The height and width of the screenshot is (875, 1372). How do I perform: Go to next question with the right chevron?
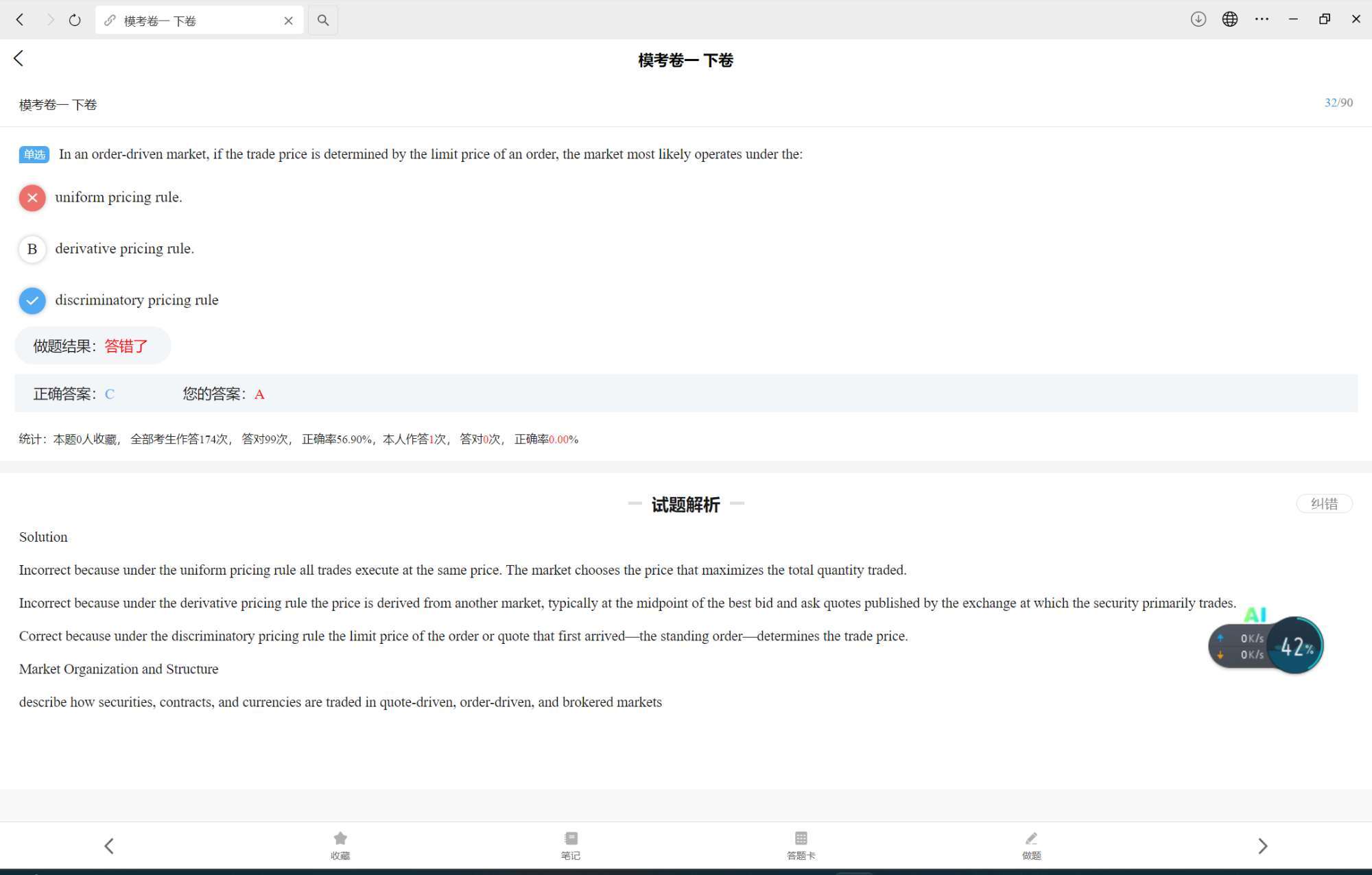(x=1262, y=846)
